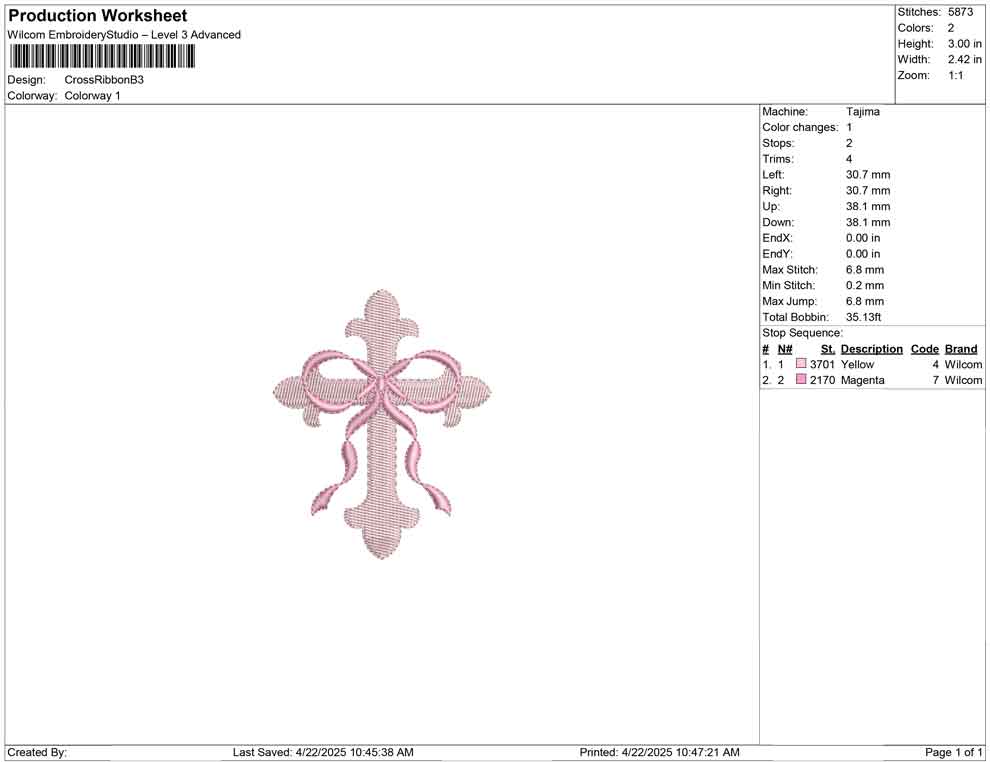Click the Brand column header
This screenshot has height=762, width=990.
[960, 348]
